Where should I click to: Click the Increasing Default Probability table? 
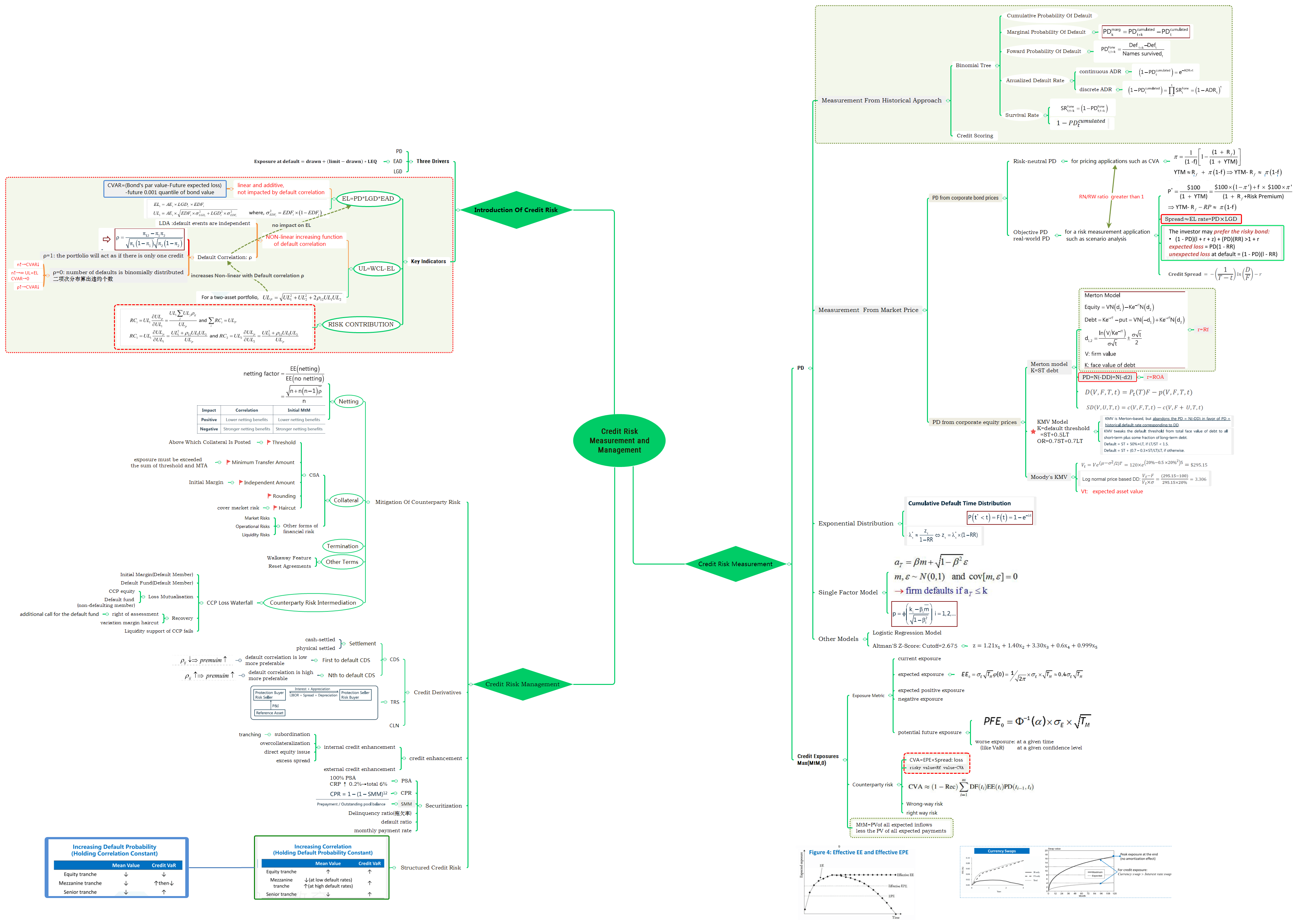click(x=117, y=867)
